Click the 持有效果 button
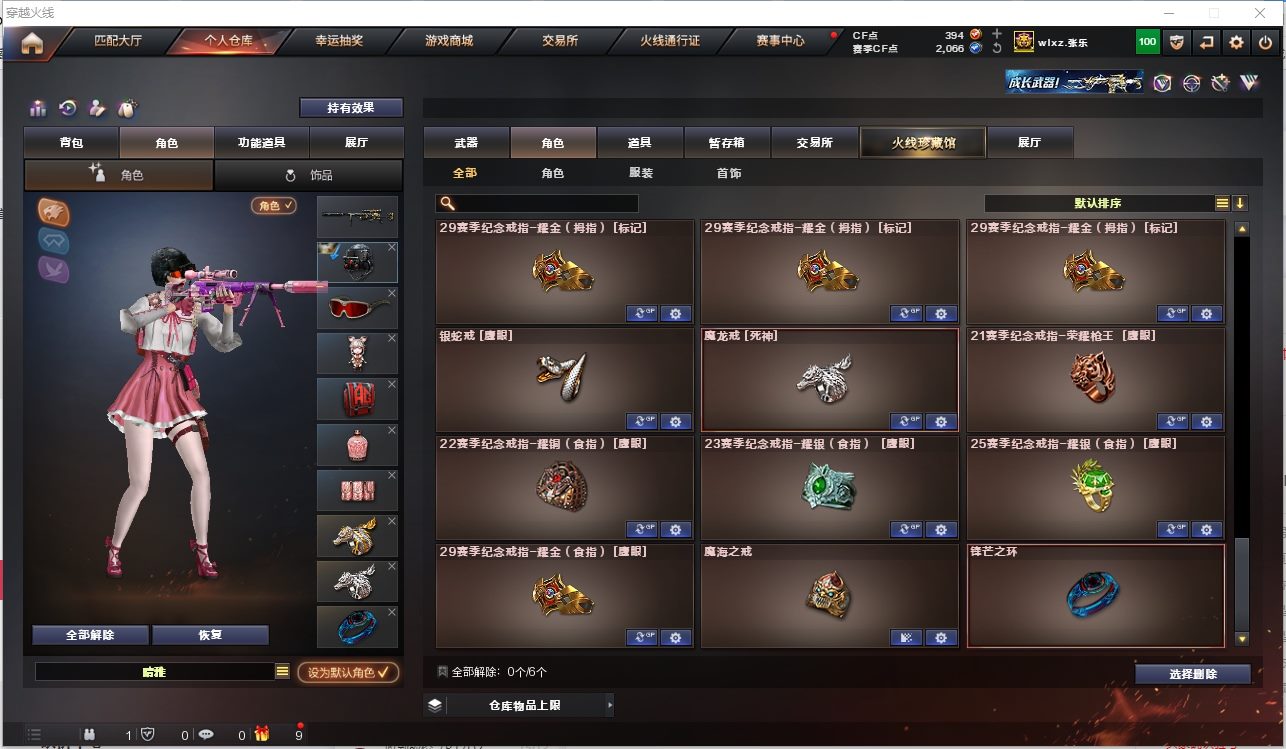This screenshot has width=1286, height=749. pyautogui.click(x=351, y=107)
